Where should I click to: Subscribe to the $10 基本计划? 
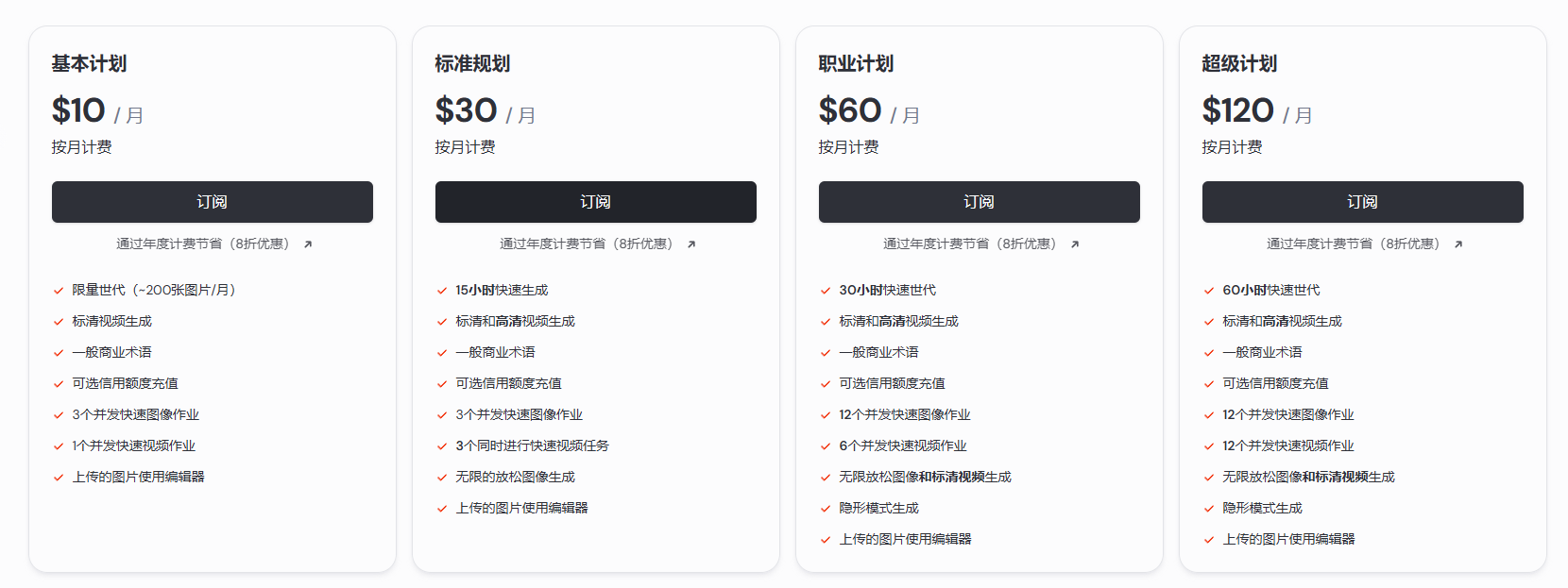tap(213, 202)
